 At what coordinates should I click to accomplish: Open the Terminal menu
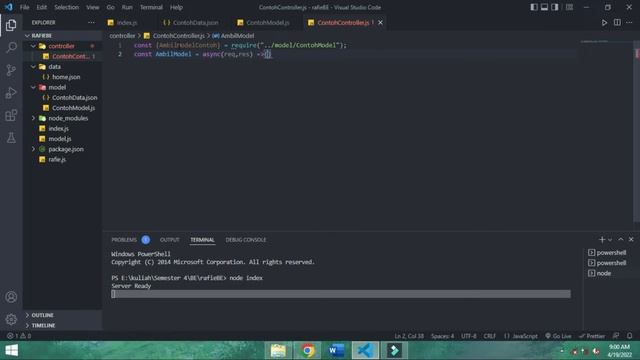point(151,7)
